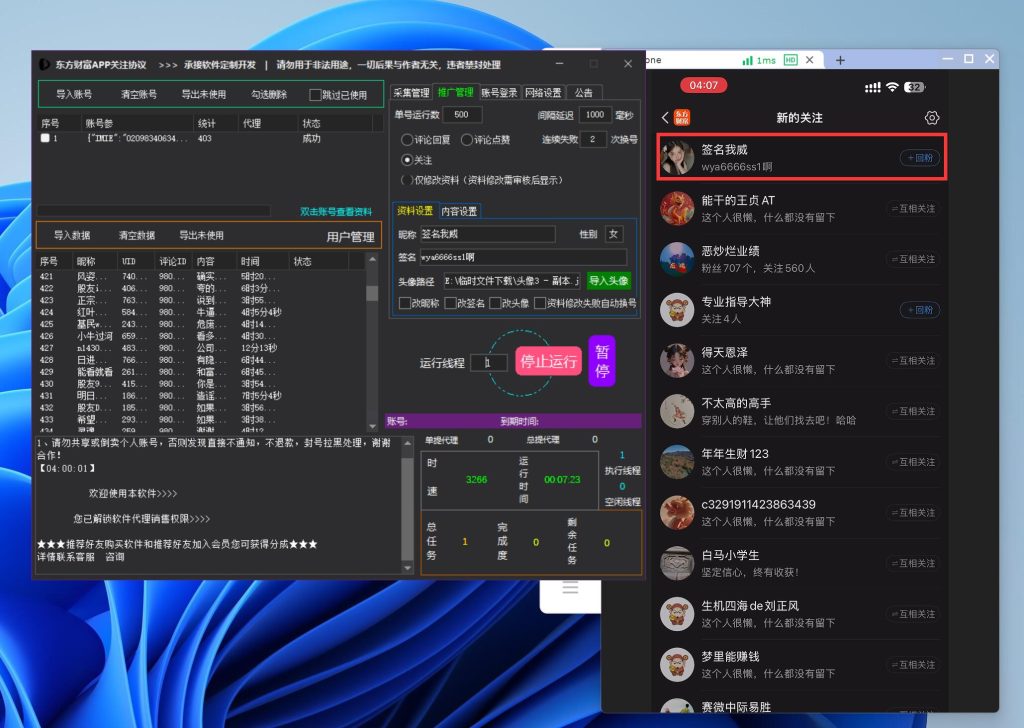Image resolution: width=1024 pixels, height=728 pixels.
Task: Open the 性别 gender selector showing 女
Action: (x=613, y=234)
